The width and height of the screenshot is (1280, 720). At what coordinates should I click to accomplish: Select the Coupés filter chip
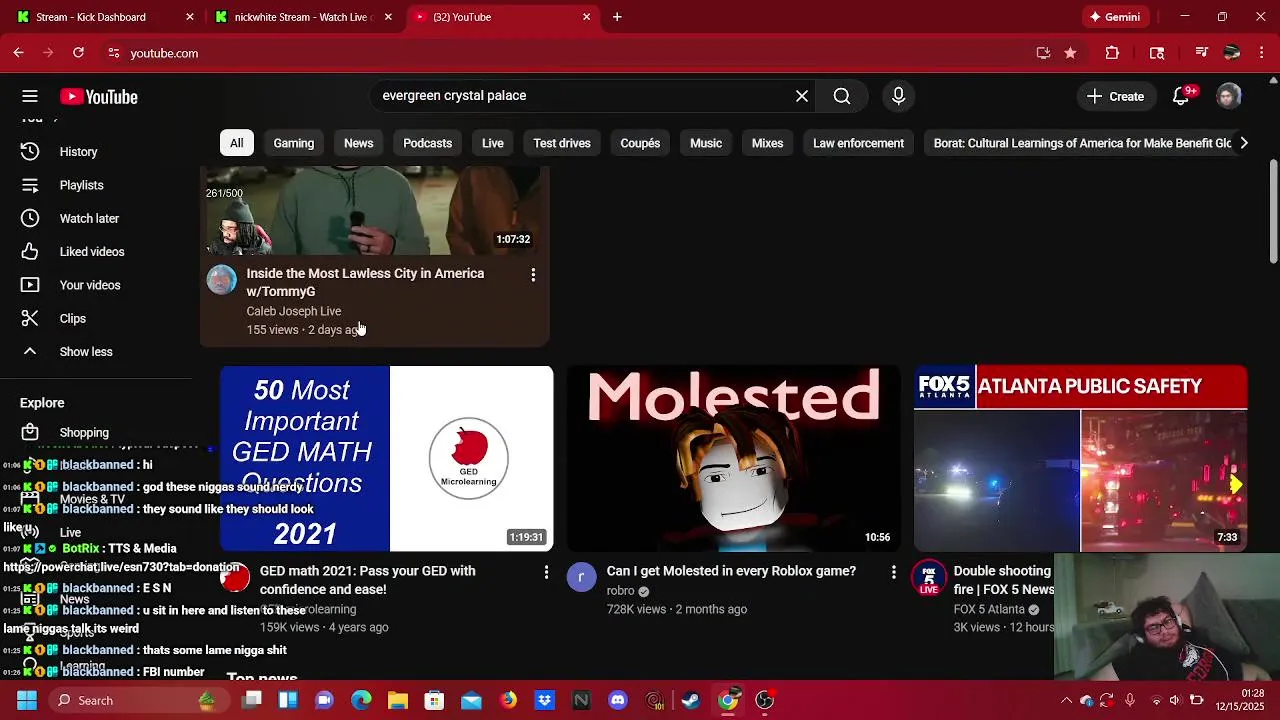[640, 143]
